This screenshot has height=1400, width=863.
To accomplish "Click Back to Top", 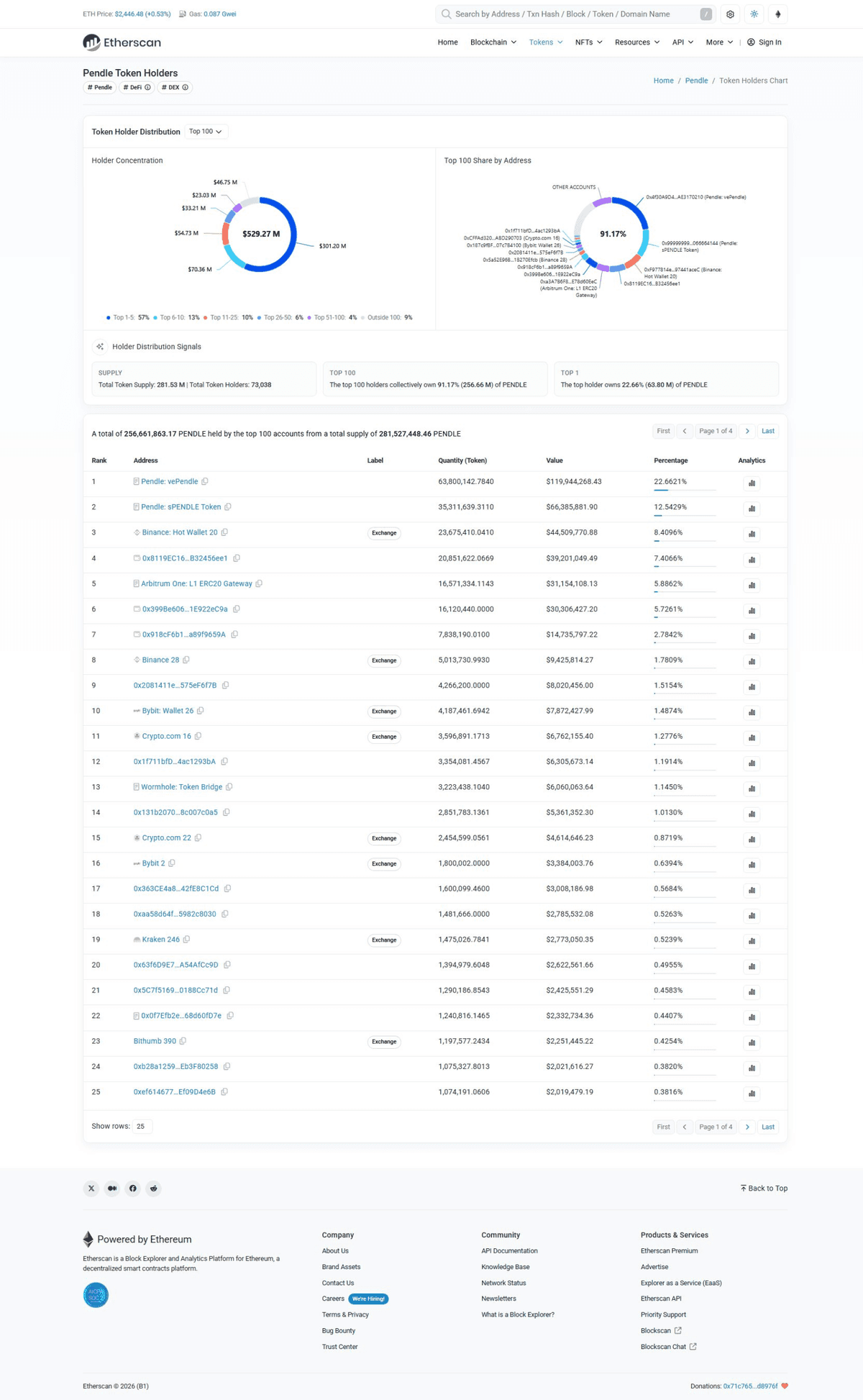I will click(x=764, y=1188).
